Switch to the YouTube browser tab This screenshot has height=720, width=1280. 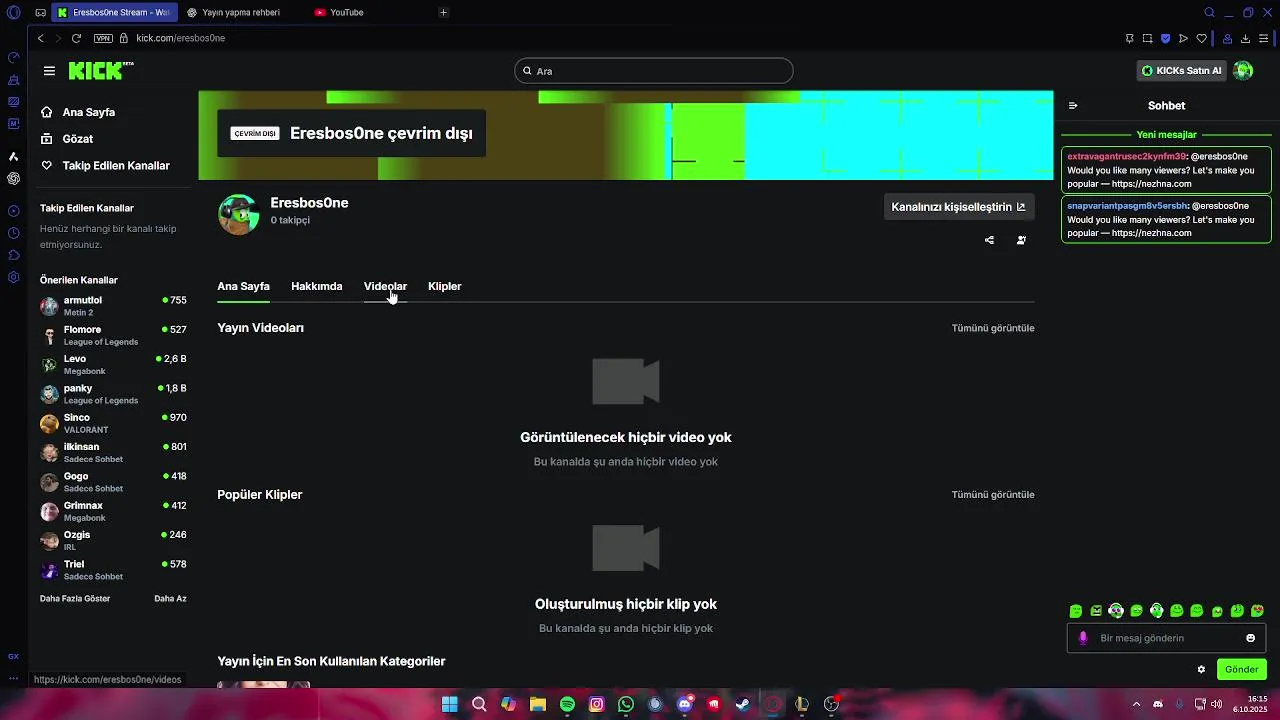tap(346, 12)
